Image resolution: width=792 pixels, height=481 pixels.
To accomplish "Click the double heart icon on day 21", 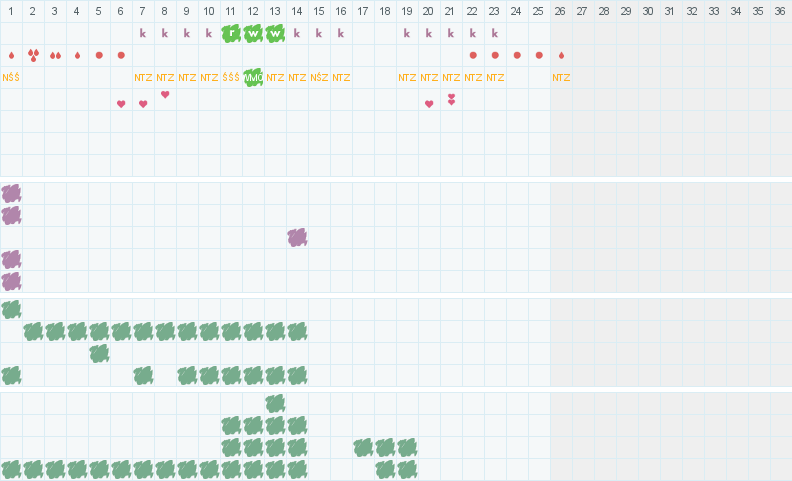I will point(451,99).
